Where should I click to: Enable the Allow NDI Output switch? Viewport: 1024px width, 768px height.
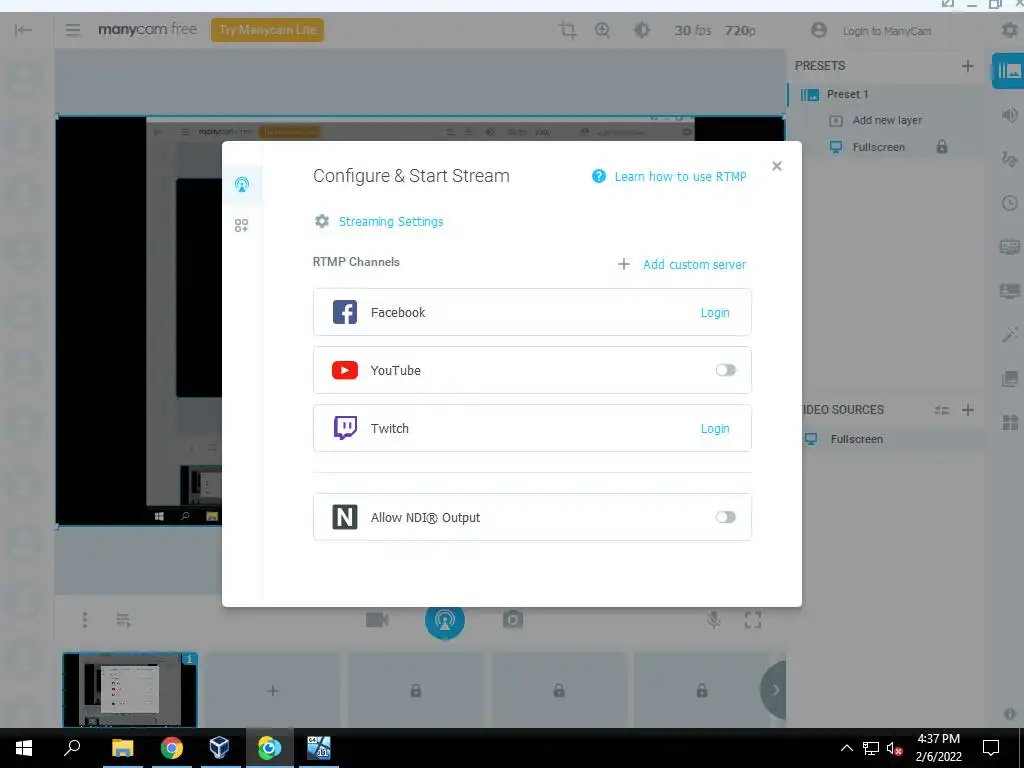(726, 517)
